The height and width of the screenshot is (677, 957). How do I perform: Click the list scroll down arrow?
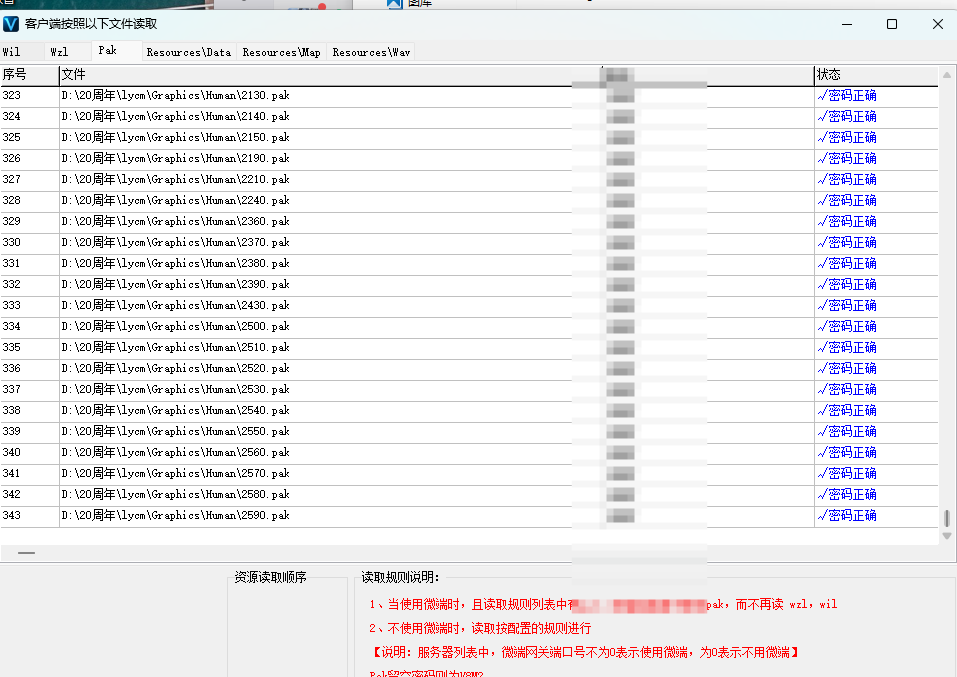tap(947, 536)
